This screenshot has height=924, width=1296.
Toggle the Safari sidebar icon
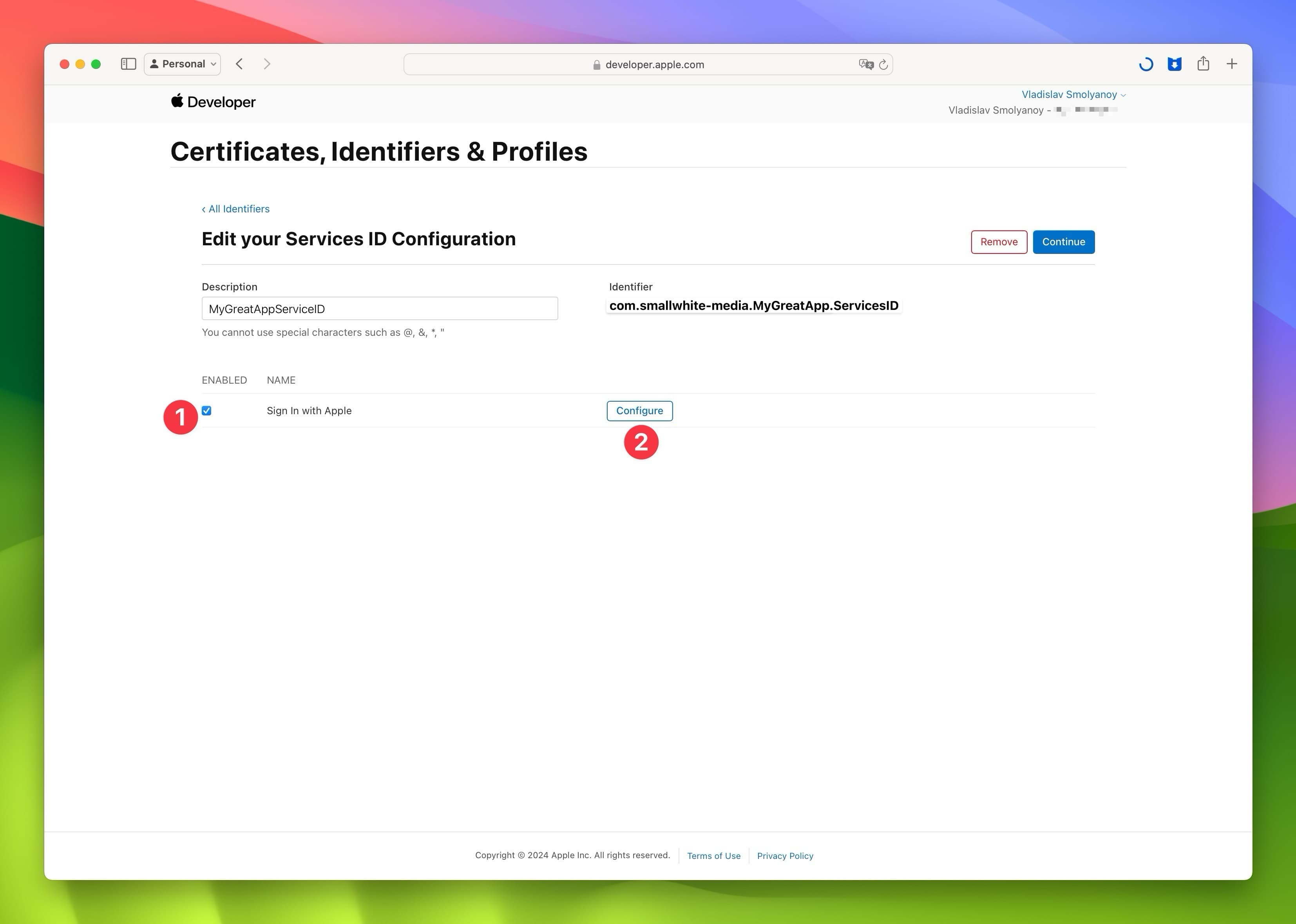click(129, 64)
